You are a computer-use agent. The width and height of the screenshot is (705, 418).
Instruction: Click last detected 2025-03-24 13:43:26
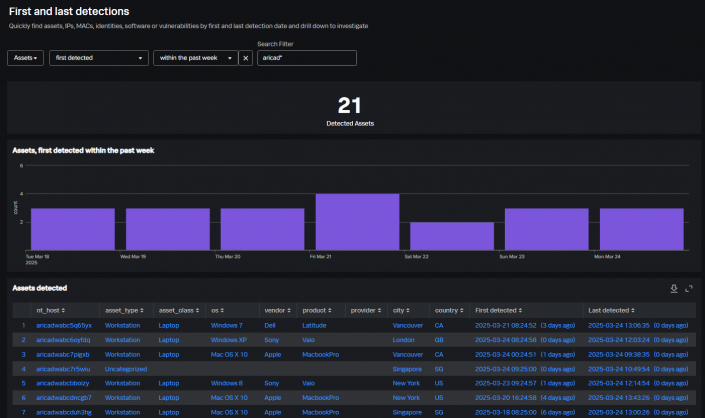pyautogui.click(x=619, y=398)
